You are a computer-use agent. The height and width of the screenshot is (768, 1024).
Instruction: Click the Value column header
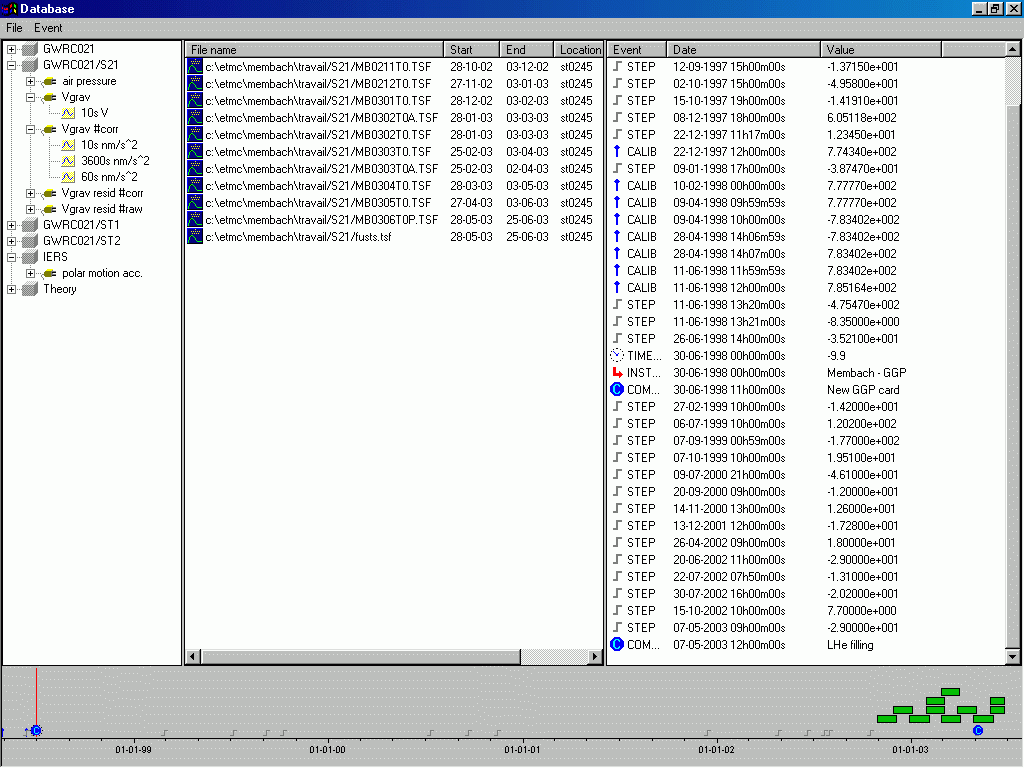point(880,49)
